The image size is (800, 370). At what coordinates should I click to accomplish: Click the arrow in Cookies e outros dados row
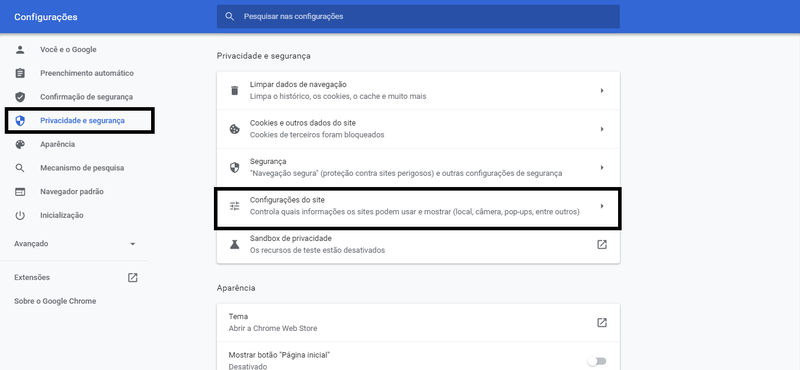click(602, 129)
